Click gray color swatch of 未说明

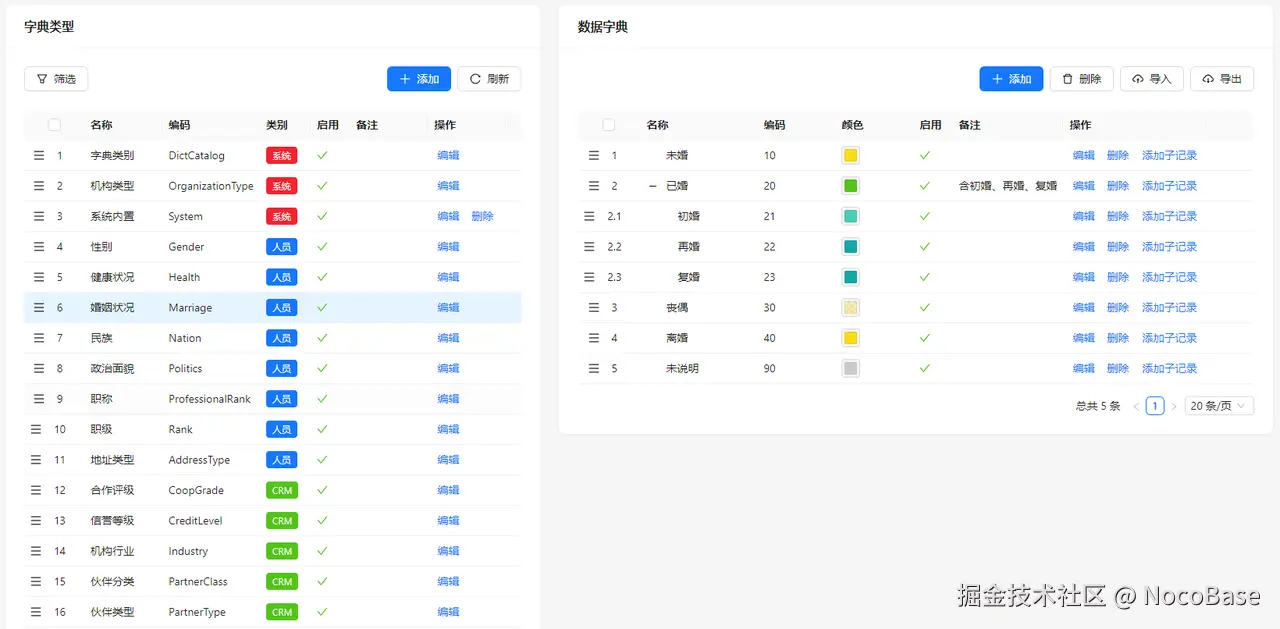[851, 369]
